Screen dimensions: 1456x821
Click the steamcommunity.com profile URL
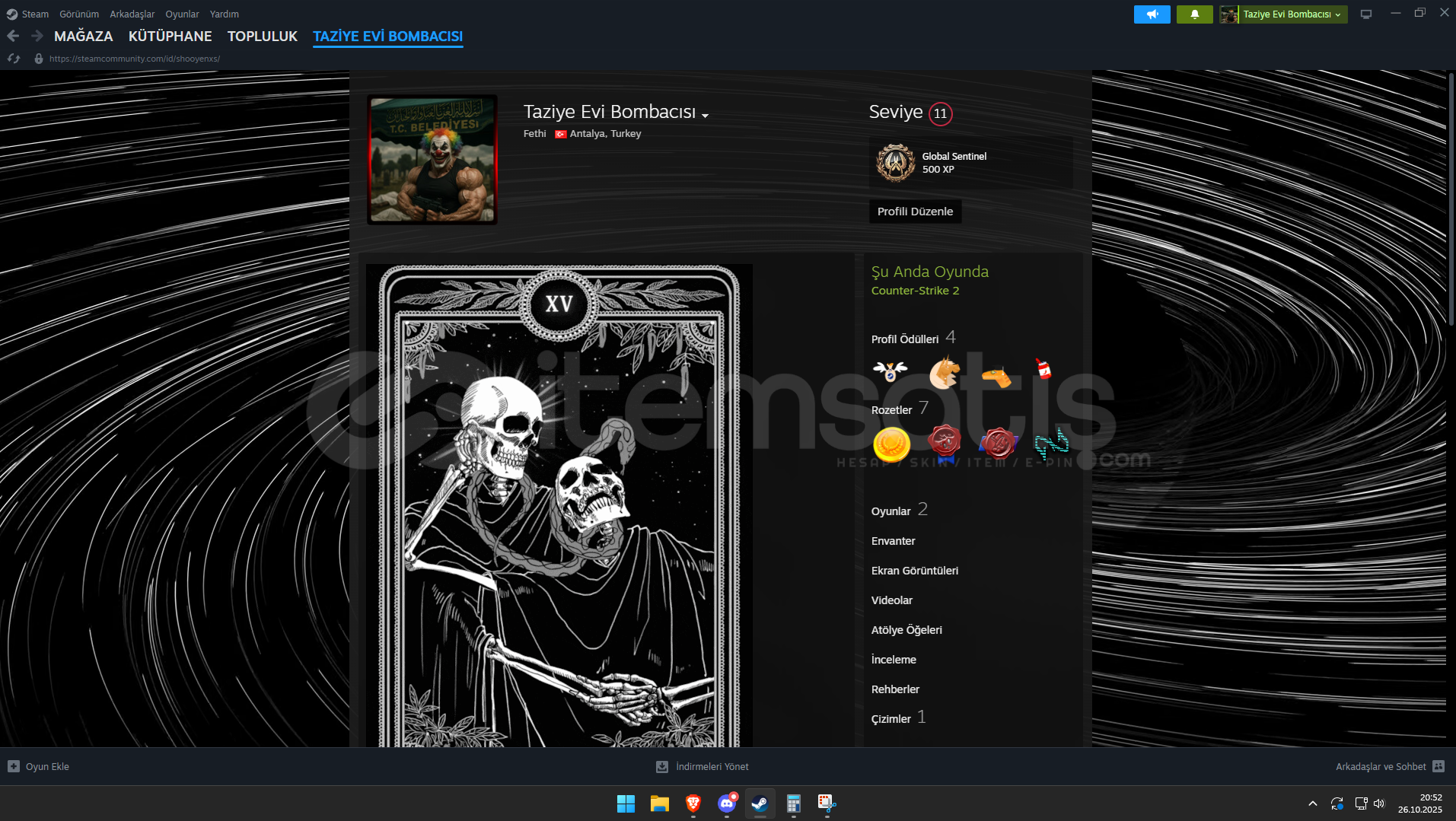[x=135, y=59]
